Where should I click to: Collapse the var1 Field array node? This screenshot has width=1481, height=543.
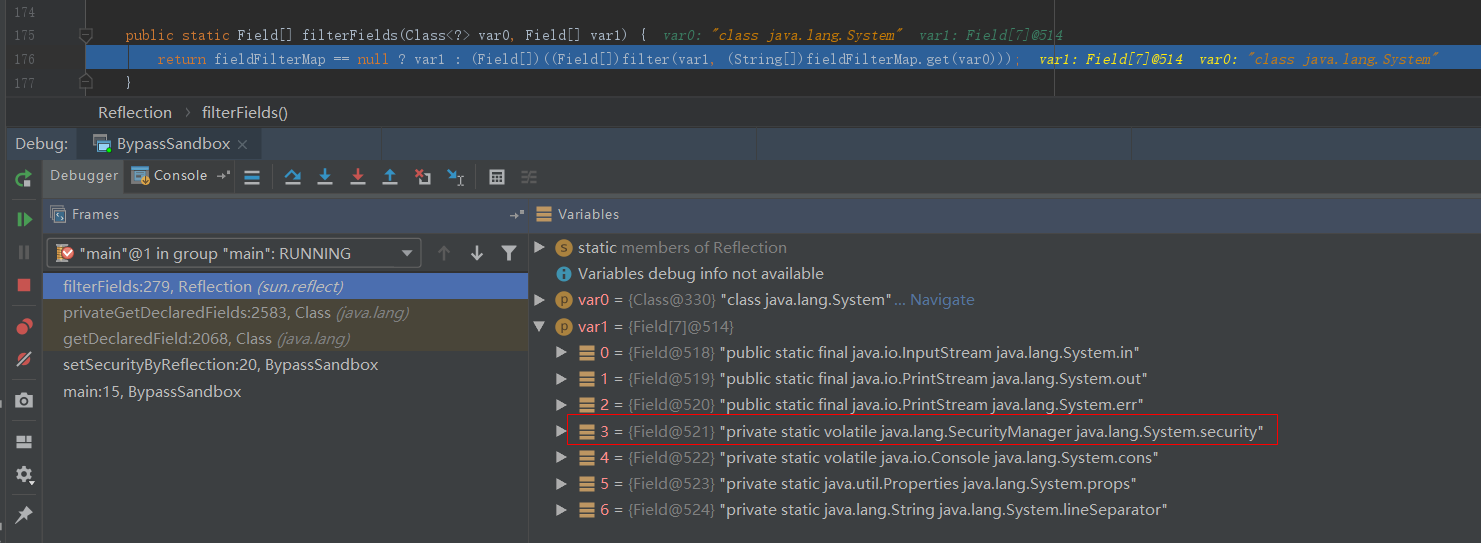coord(540,326)
